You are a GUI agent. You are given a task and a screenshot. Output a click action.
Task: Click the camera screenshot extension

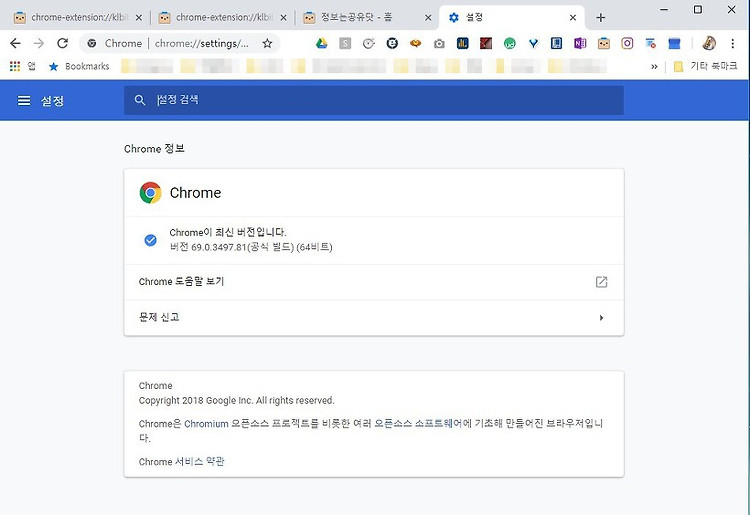click(x=439, y=44)
